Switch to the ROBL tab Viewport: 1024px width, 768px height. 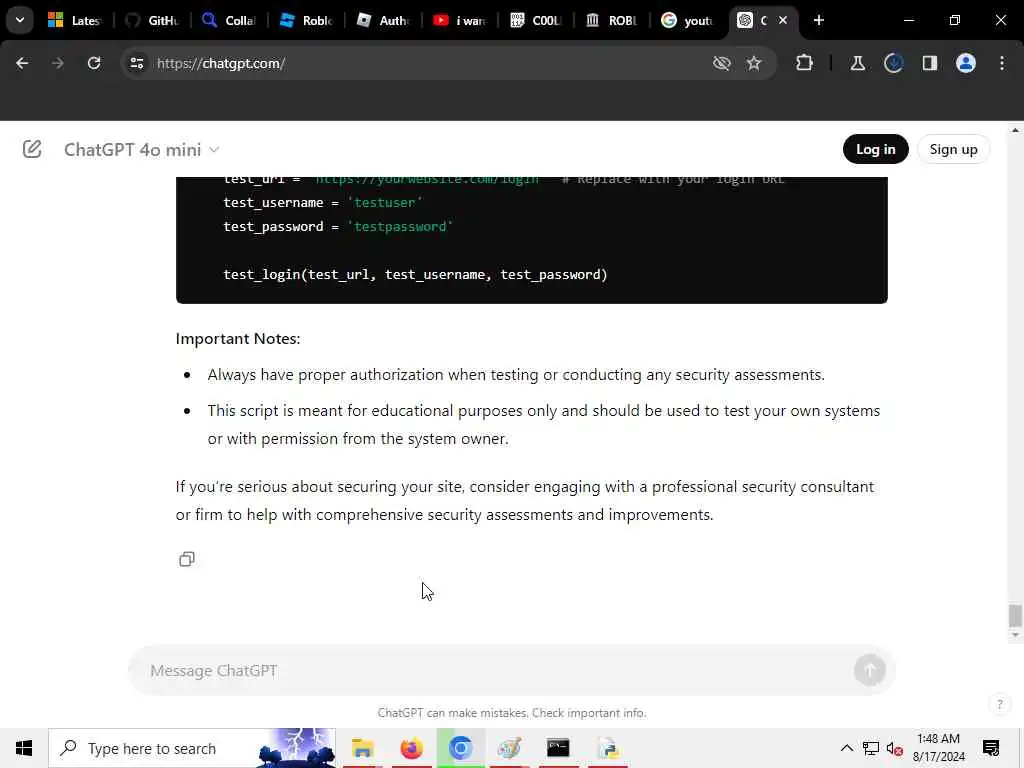[613, 20]
